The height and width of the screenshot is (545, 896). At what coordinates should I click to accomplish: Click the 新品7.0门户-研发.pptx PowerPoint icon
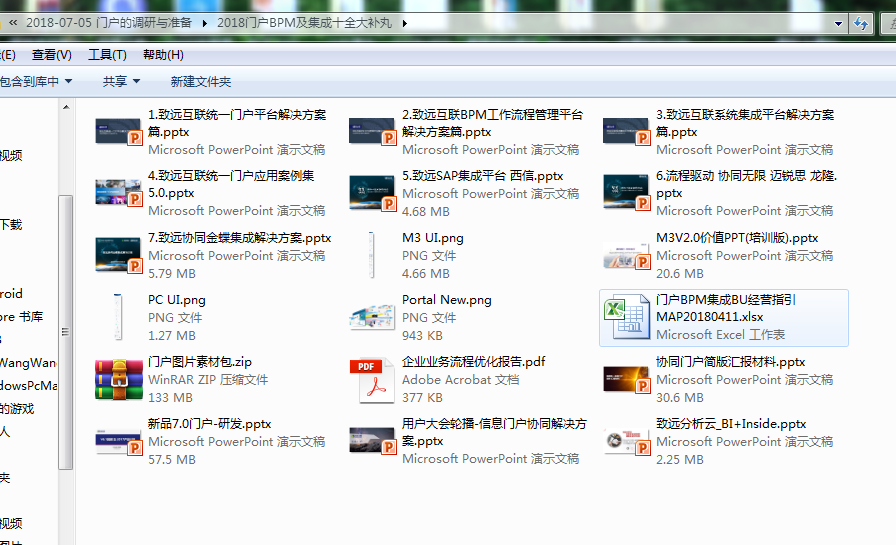click(119, 440)
